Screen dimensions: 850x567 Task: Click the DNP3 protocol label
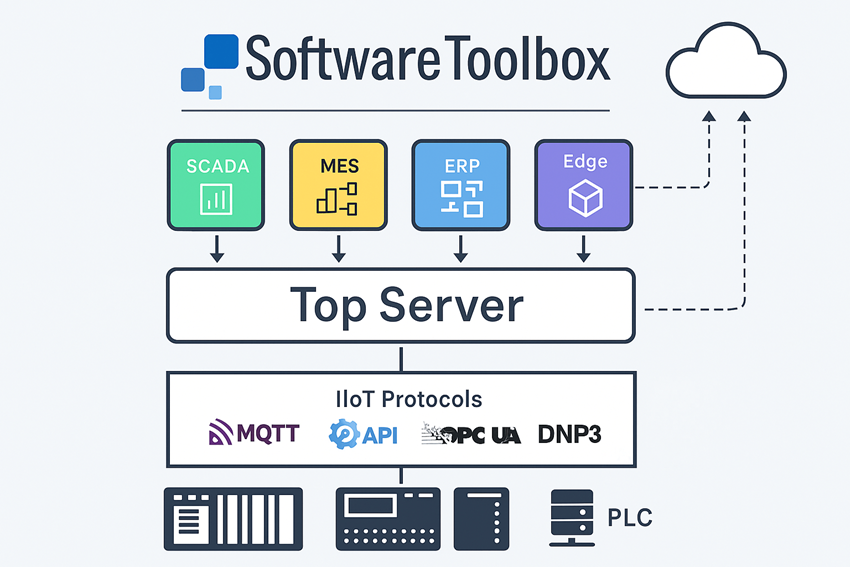[x=569, y=433]
